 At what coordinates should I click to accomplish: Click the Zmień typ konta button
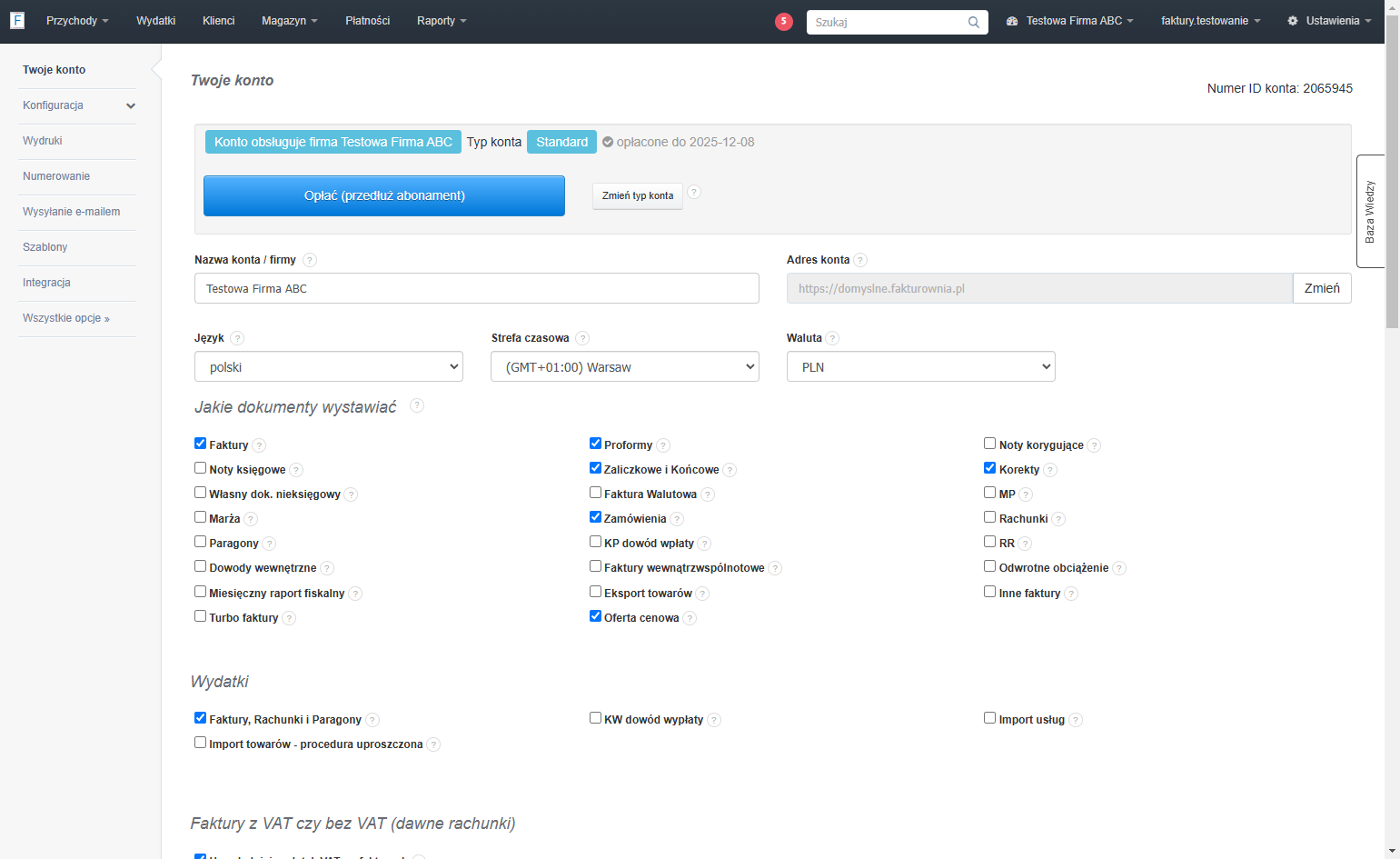pos(638,195)
